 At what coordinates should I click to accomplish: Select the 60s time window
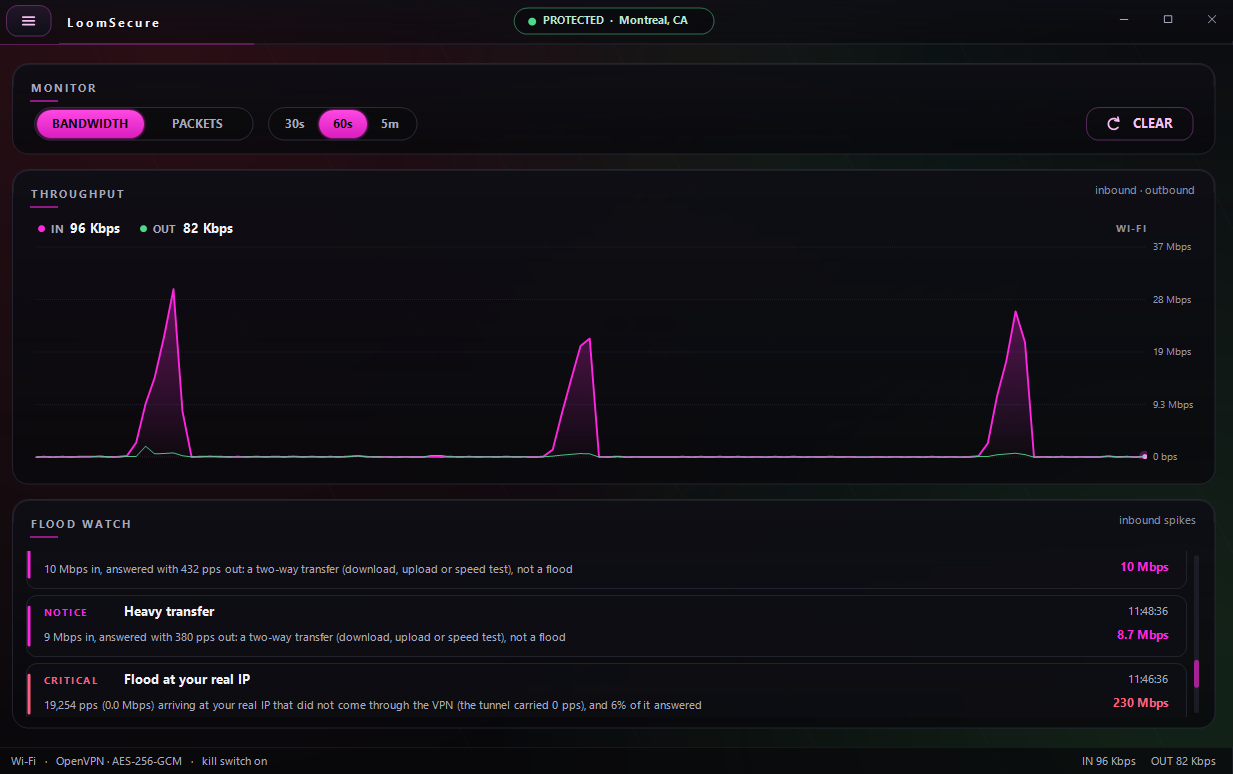coord(343,124)
